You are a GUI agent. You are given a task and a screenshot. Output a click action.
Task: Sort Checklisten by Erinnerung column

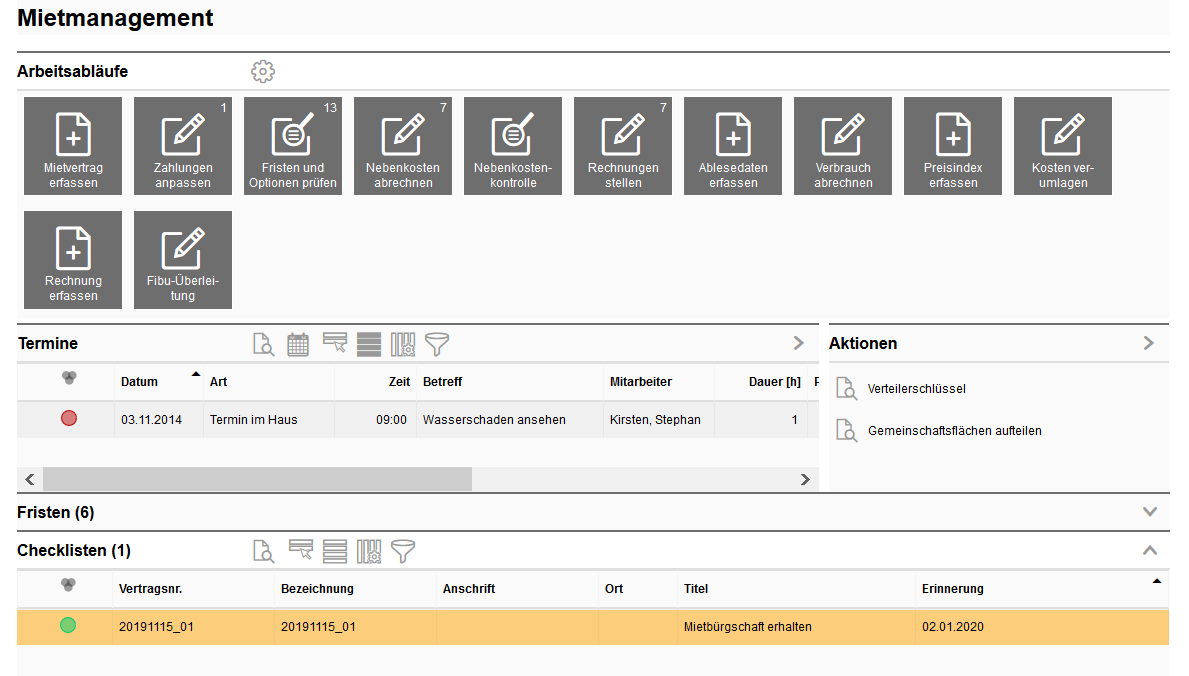pyautogui.click(x=952, y=589)
